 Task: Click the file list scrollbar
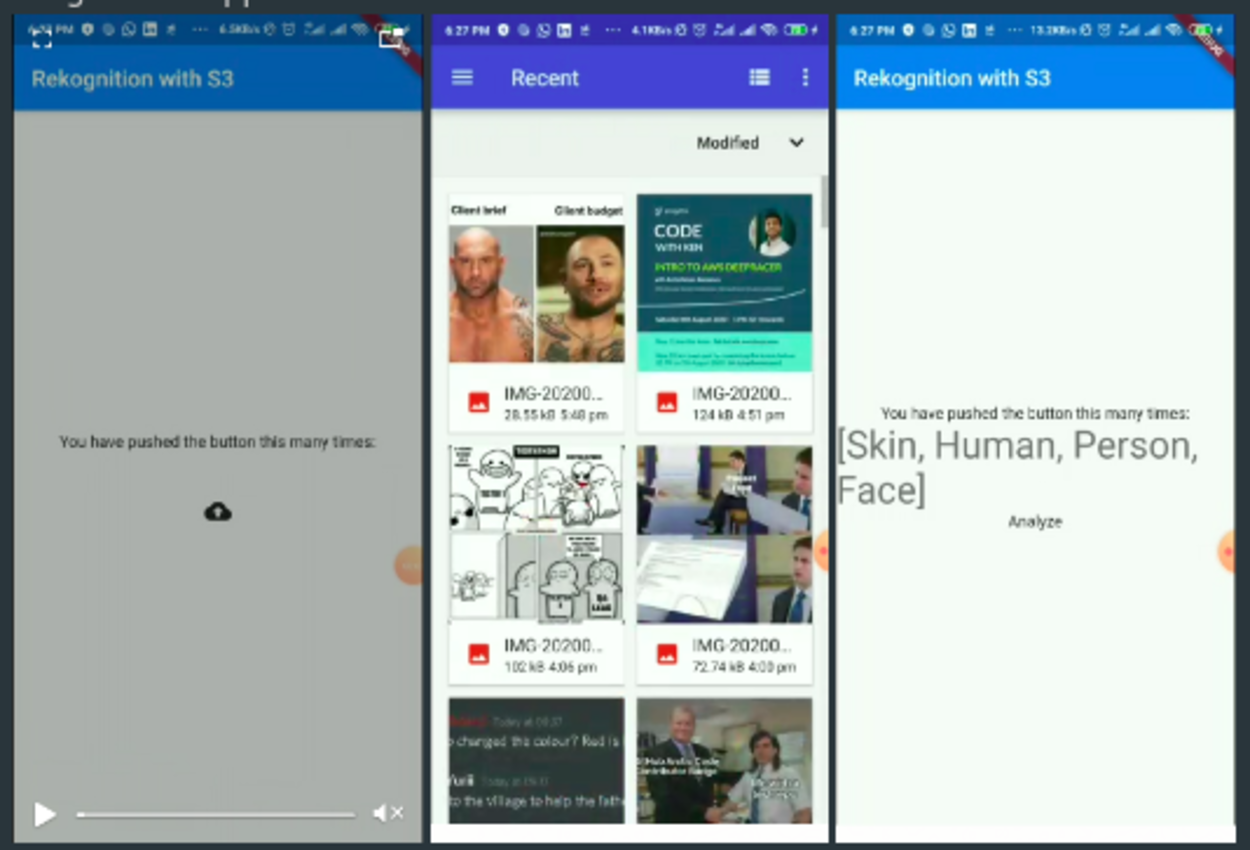[824, 200]
